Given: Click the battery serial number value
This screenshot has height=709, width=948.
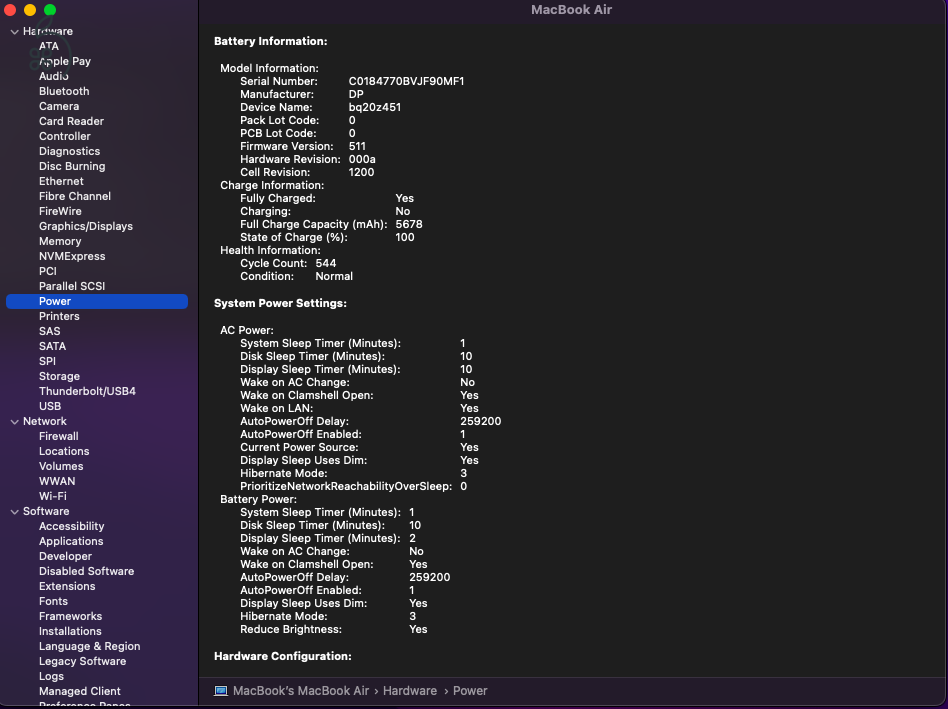Looking at the screenshot, I should 406,81.
